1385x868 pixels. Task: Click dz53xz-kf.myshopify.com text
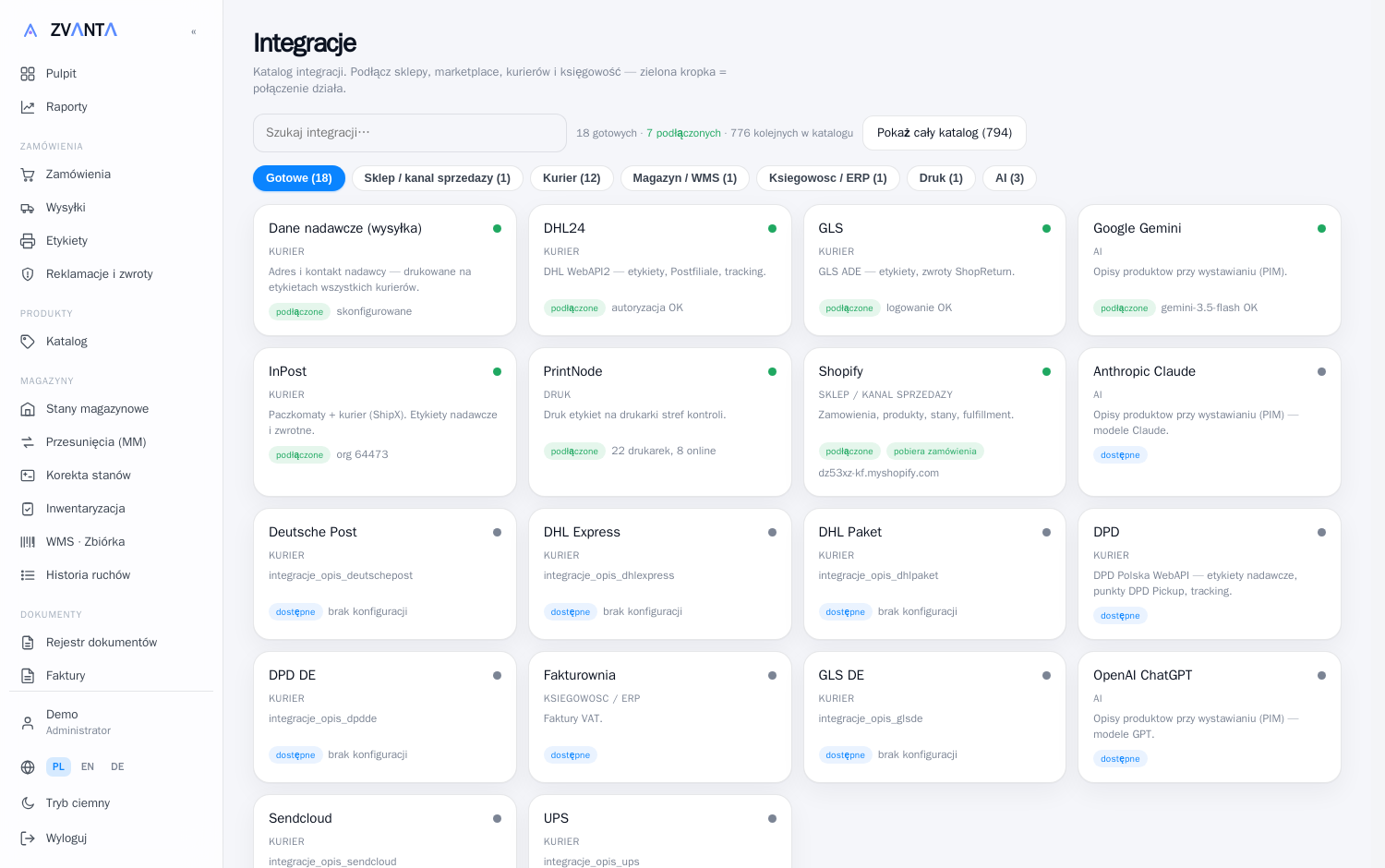879,473
